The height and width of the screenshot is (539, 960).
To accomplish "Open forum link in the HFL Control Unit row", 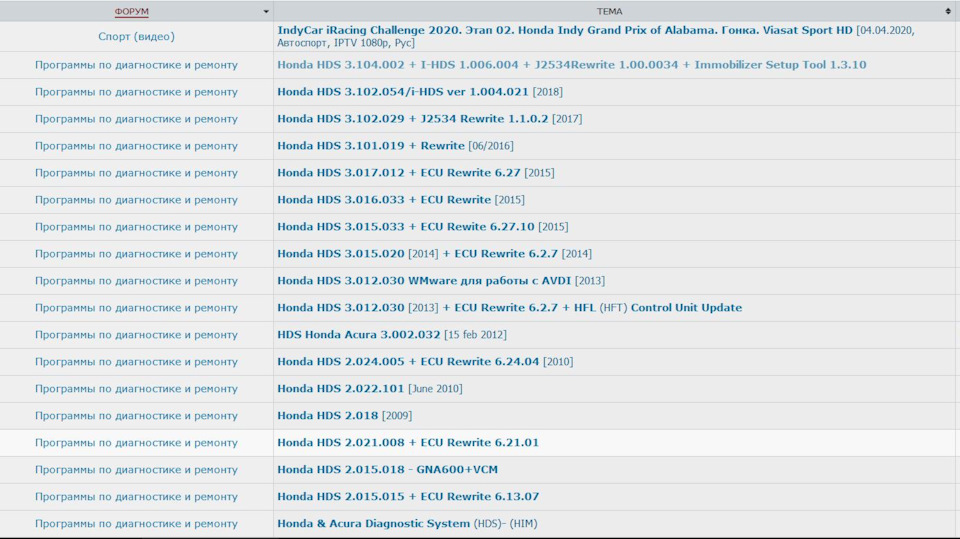I will (137, 307).
